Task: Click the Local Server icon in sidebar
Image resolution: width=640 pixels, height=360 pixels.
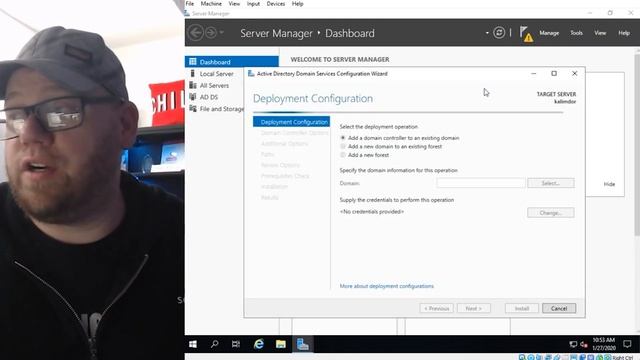Action: (x=193, y=73)
